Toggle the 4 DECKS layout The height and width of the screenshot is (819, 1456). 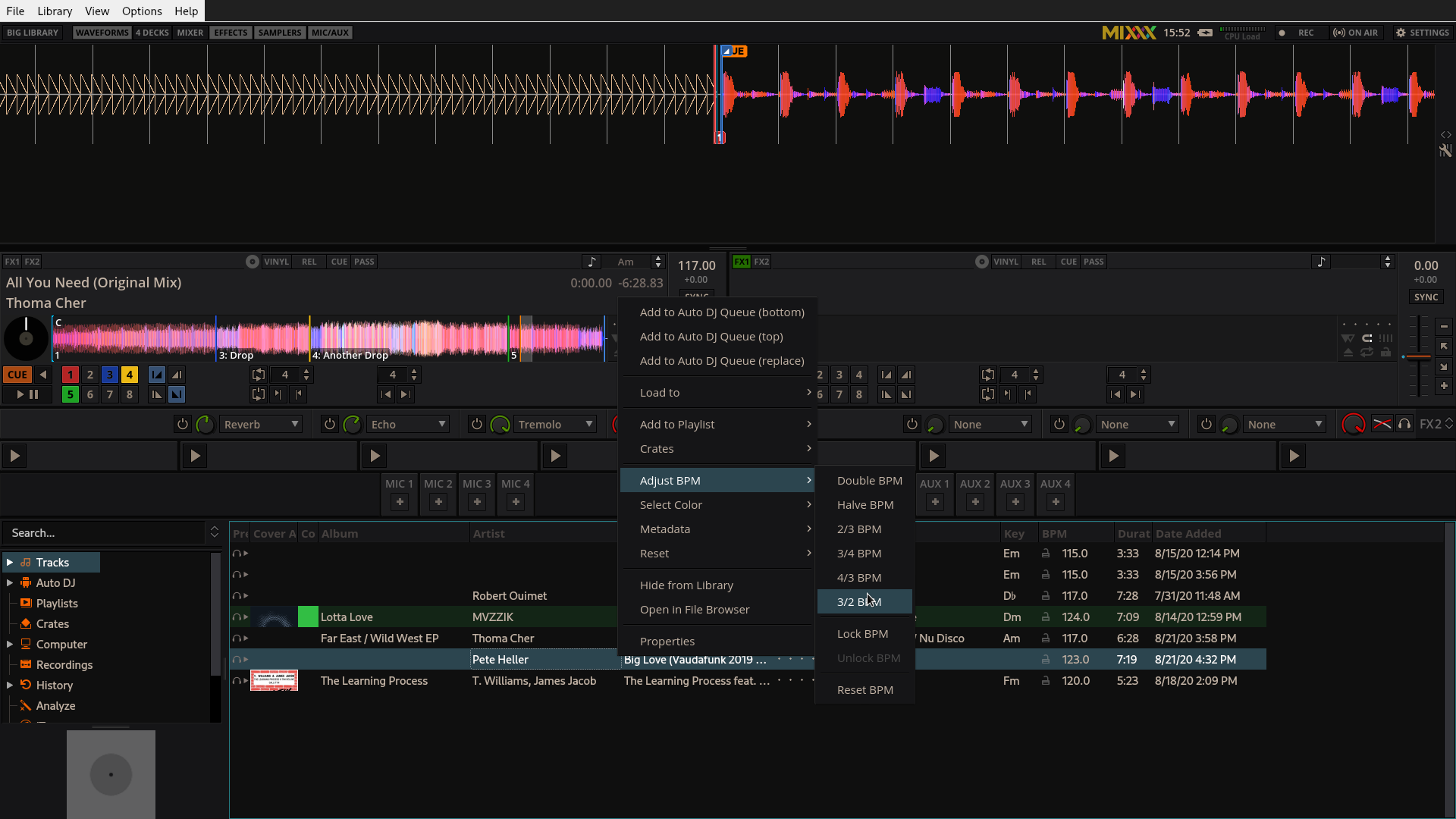tap(152, 33)
